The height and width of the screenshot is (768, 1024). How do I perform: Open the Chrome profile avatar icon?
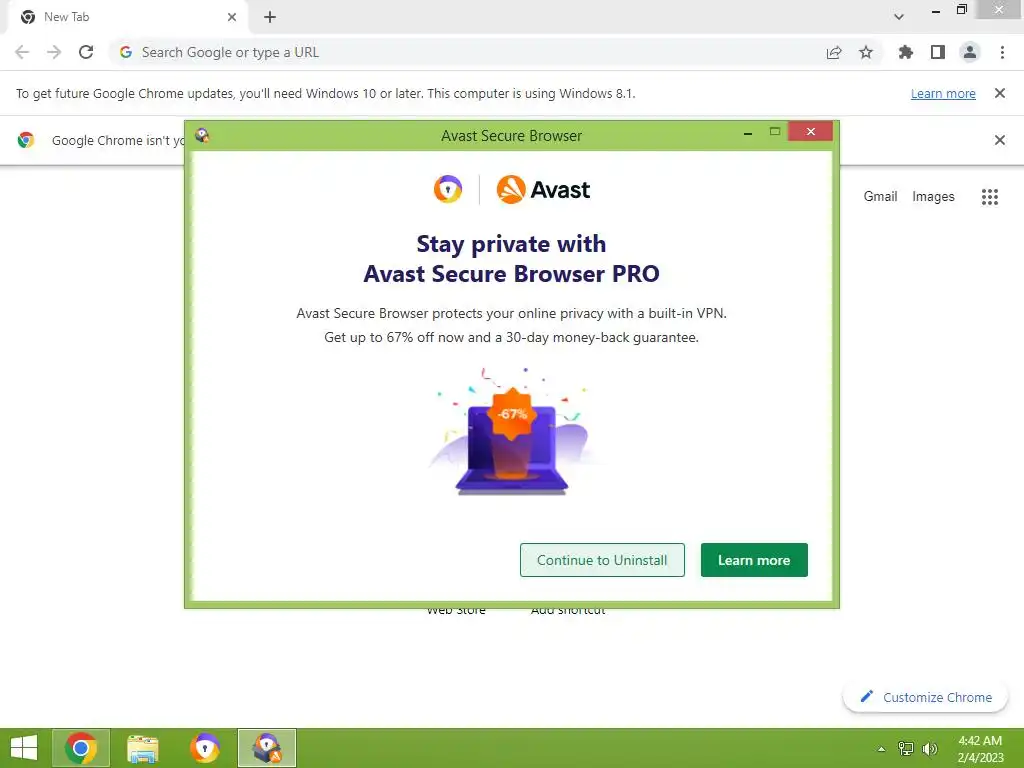pos(970,52)
